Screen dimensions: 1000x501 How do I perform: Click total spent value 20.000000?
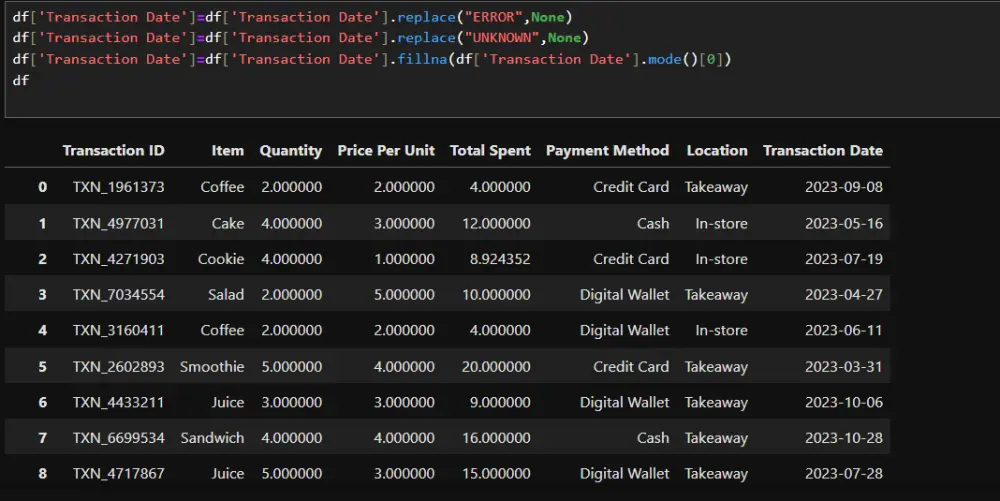[x=496, y=367]
